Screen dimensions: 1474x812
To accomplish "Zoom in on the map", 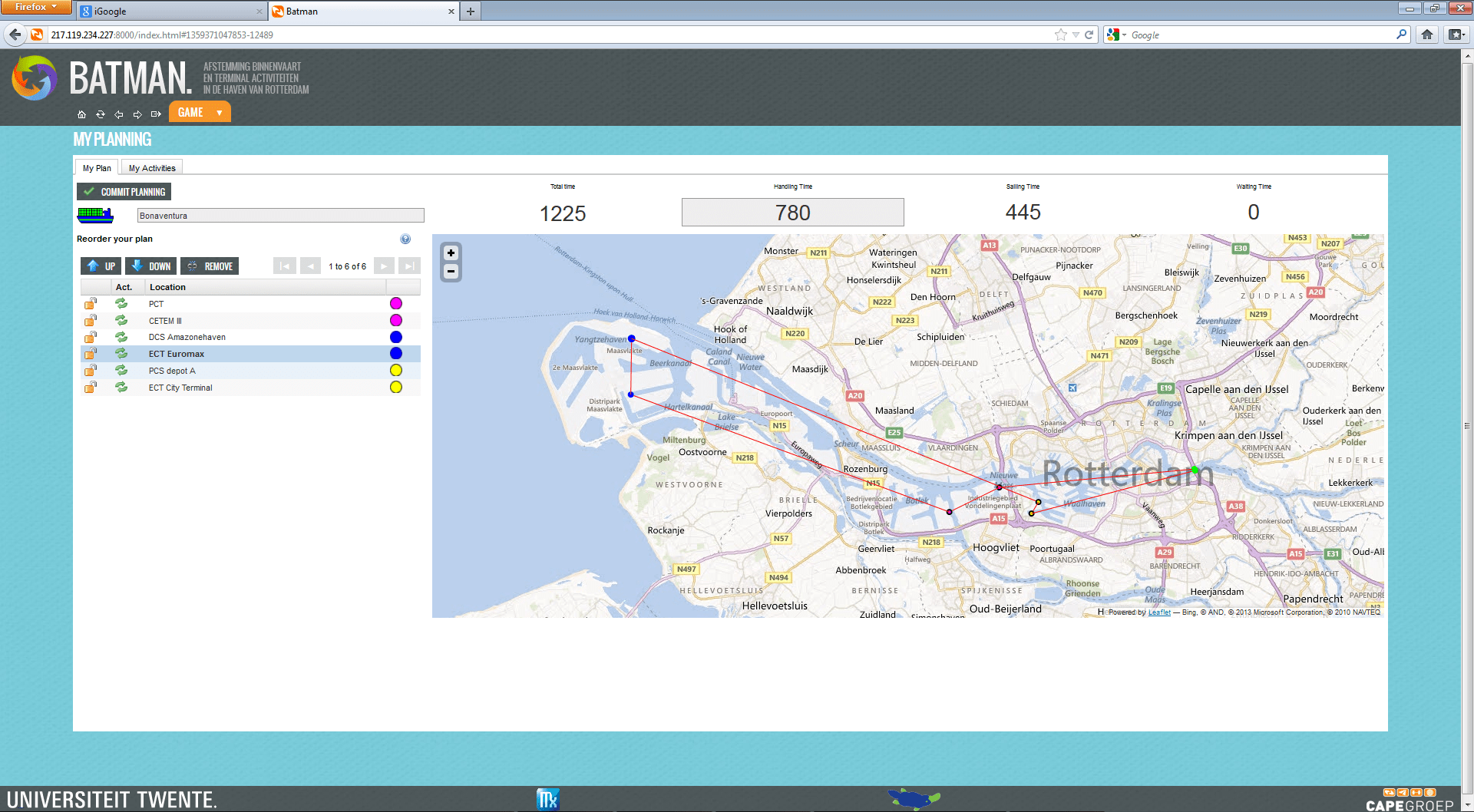I will pyautogui.click(x=451, y=253).
